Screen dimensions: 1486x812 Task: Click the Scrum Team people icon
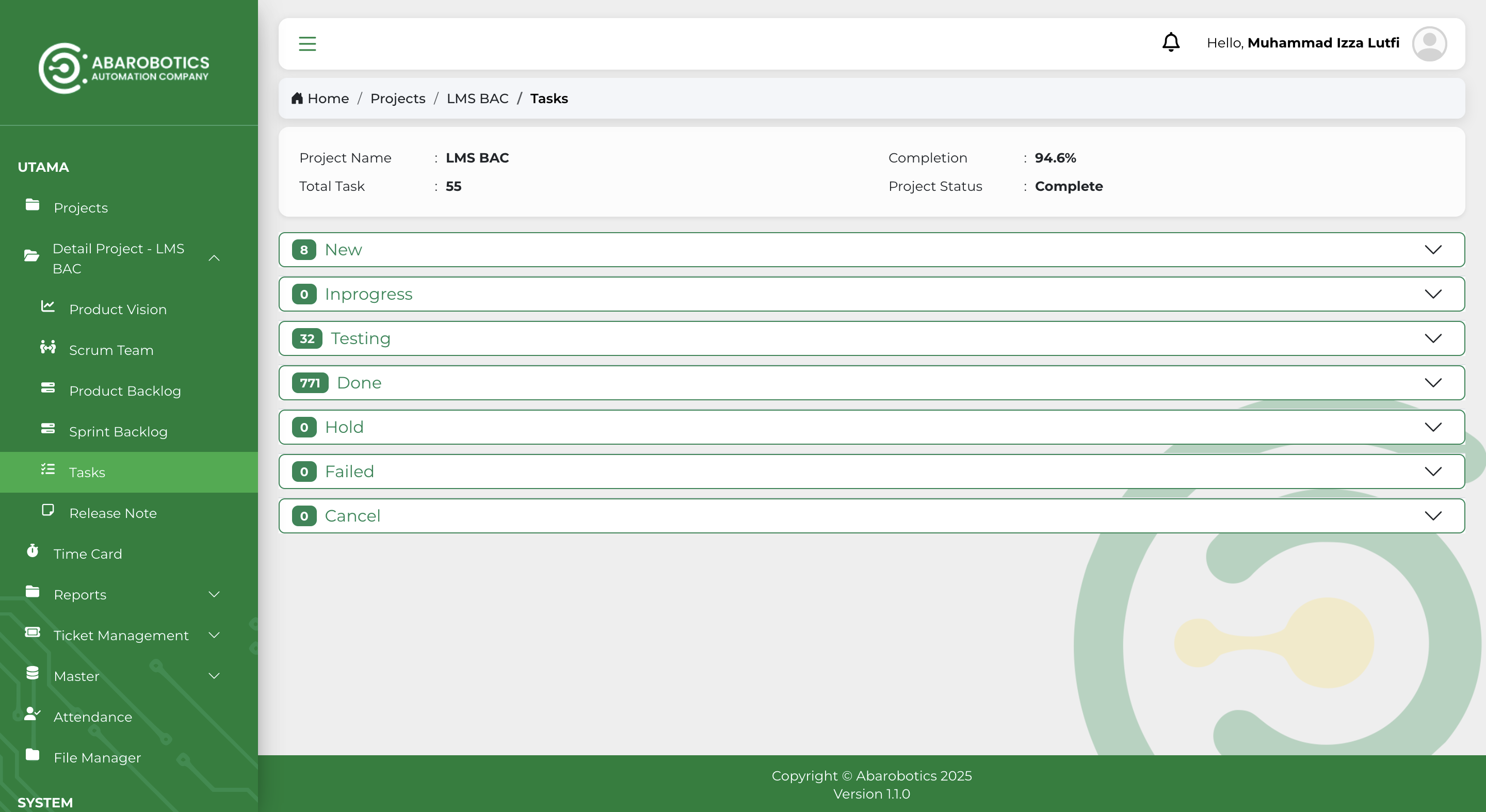(x=48, y=347)
